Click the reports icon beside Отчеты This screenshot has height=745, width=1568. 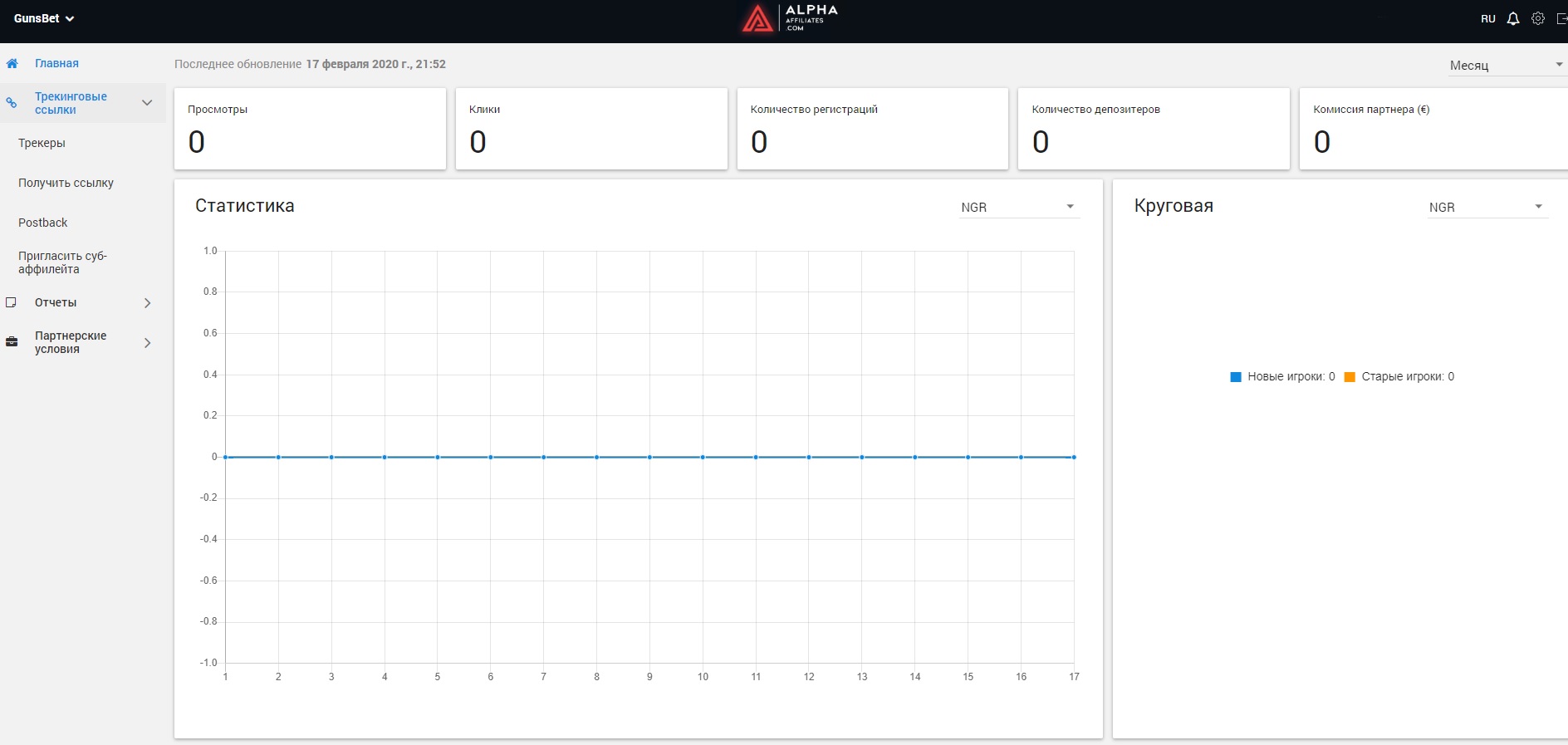pos(12,302)
